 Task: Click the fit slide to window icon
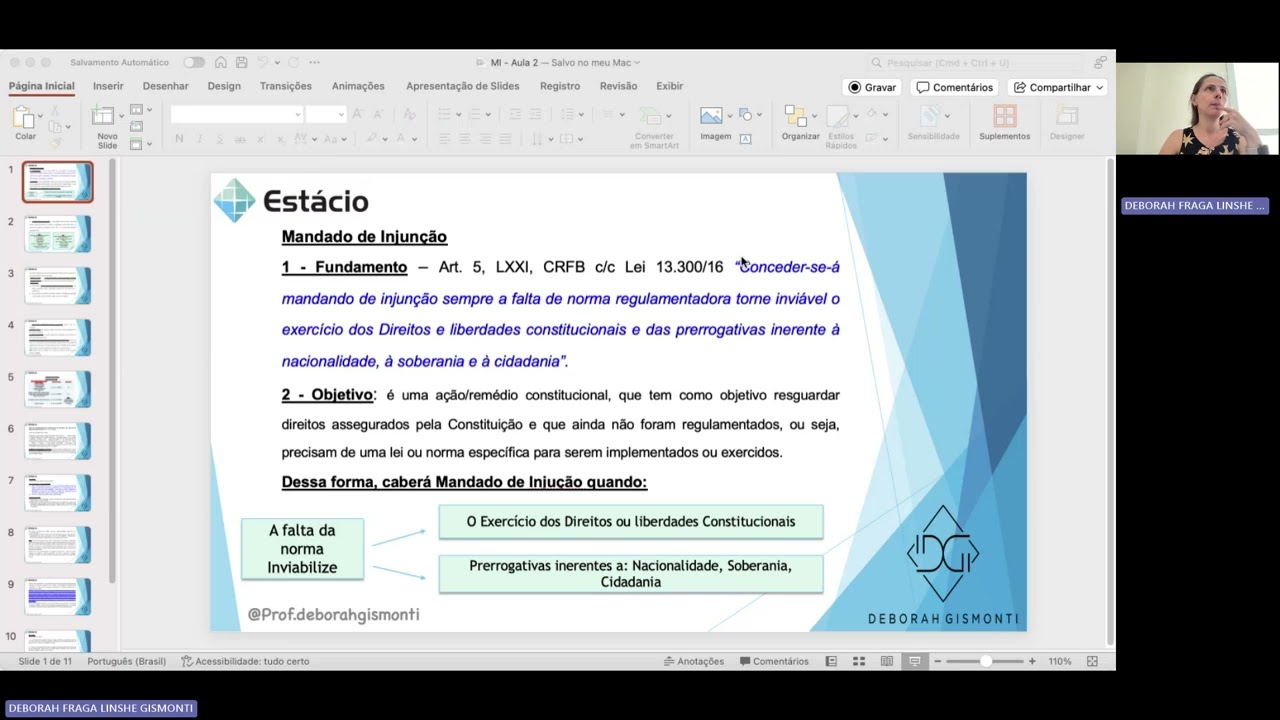coord(1092,661)
